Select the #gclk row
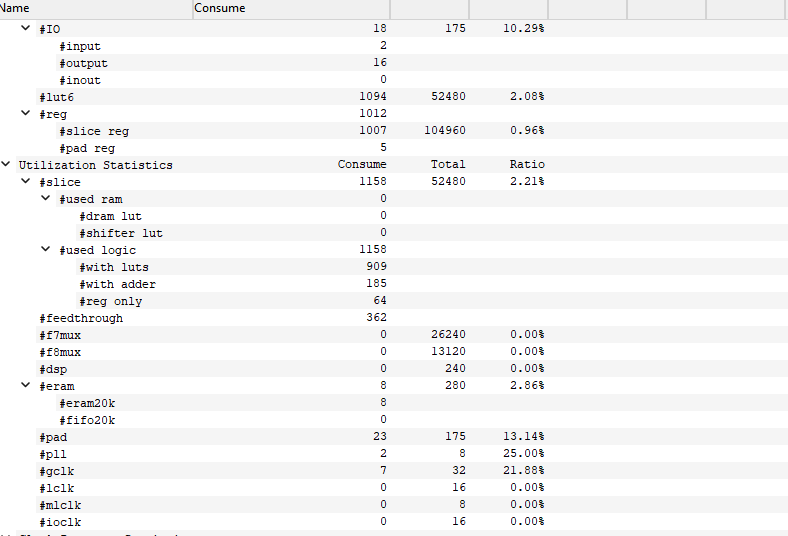Image resolution: width=788 pixels, height=536 pixels. pos(56,471)
